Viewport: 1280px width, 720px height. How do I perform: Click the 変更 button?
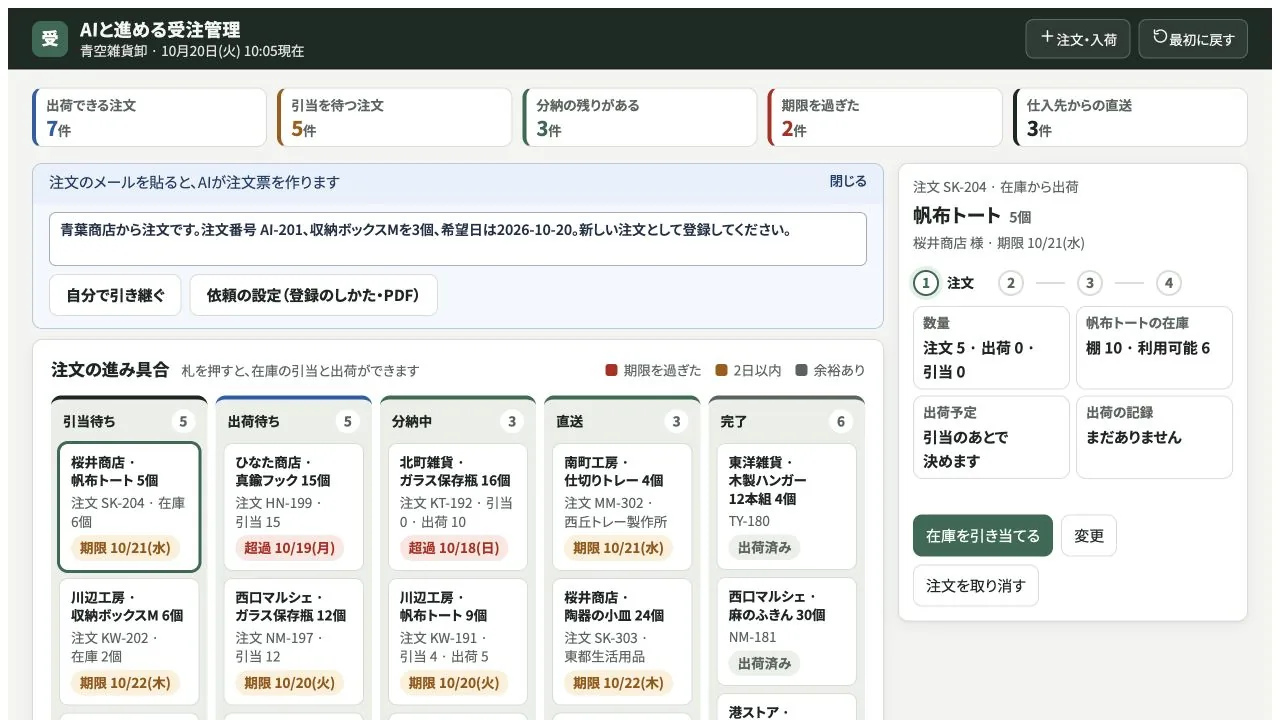(1089, 536)
